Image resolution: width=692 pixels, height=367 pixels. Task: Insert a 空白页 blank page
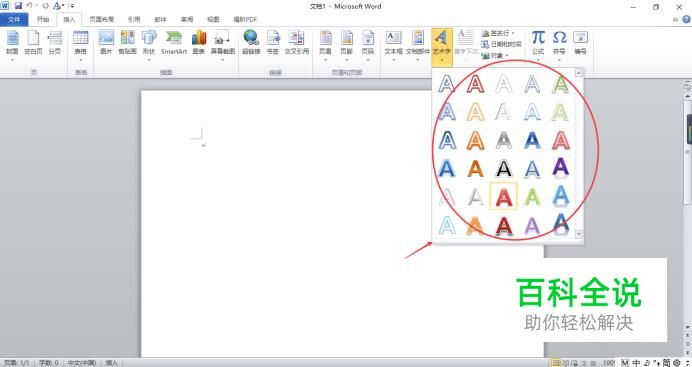tap(33, 43)
